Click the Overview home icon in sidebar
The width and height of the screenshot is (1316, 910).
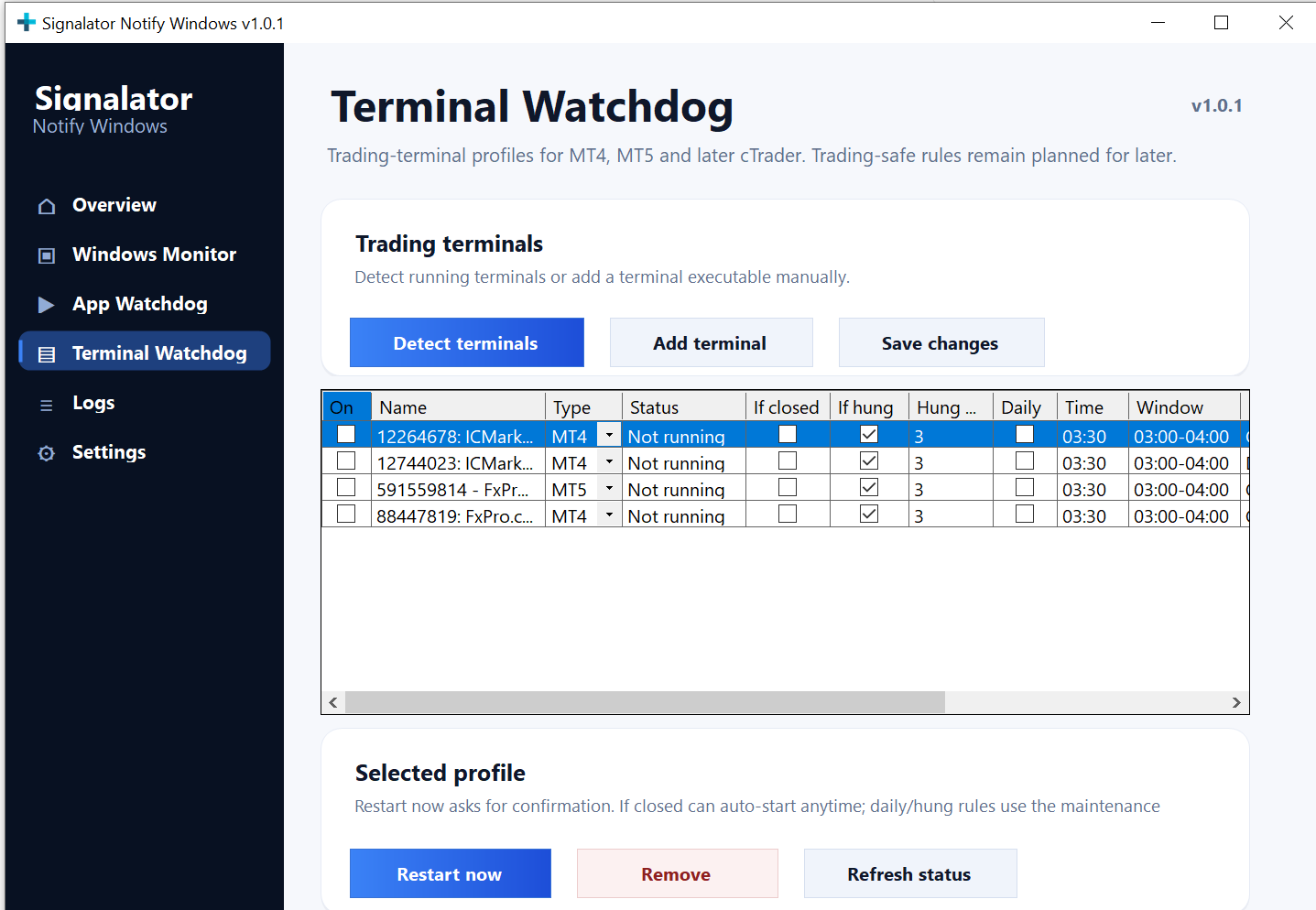point(47,206)
